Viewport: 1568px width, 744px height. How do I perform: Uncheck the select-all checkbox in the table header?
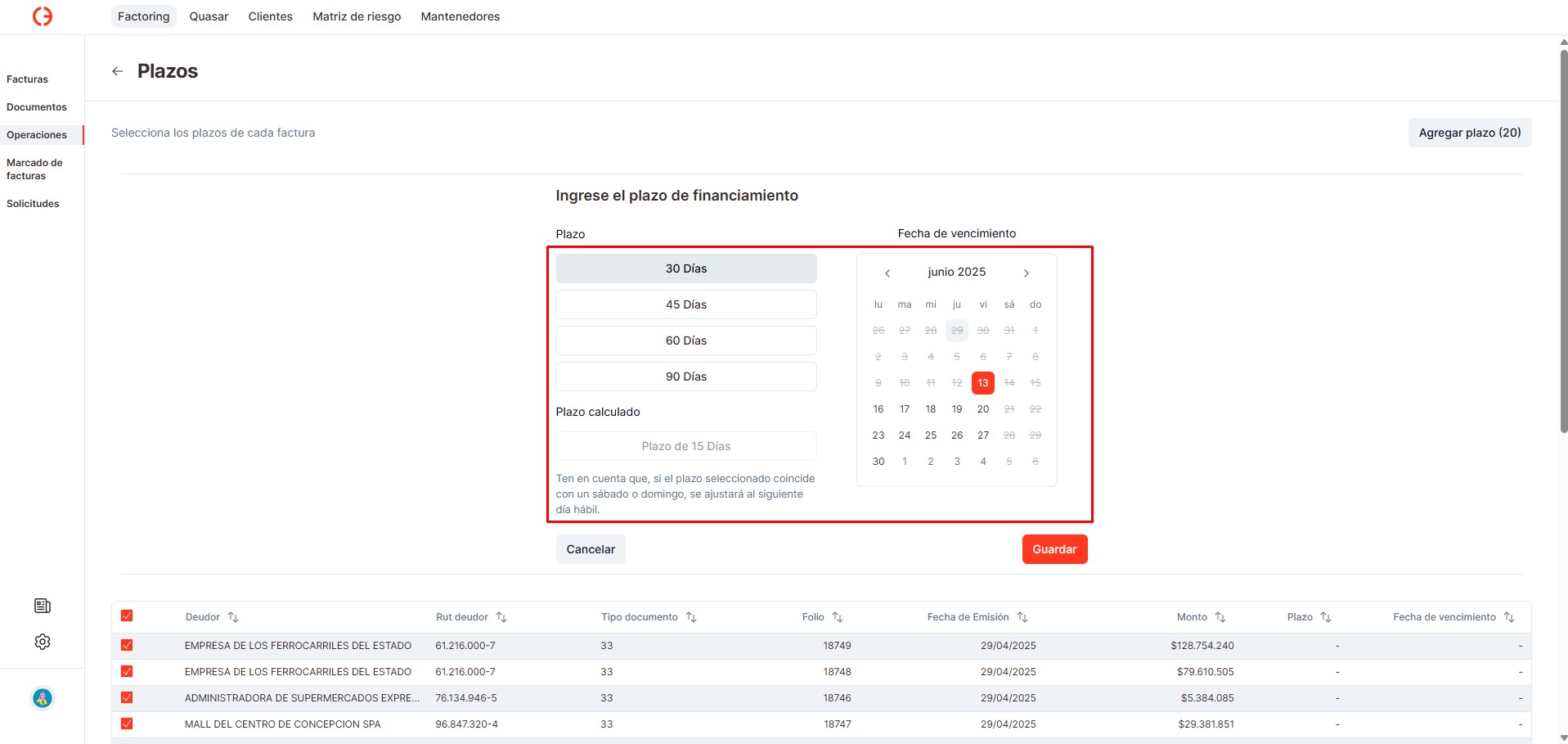click(128, 615)
